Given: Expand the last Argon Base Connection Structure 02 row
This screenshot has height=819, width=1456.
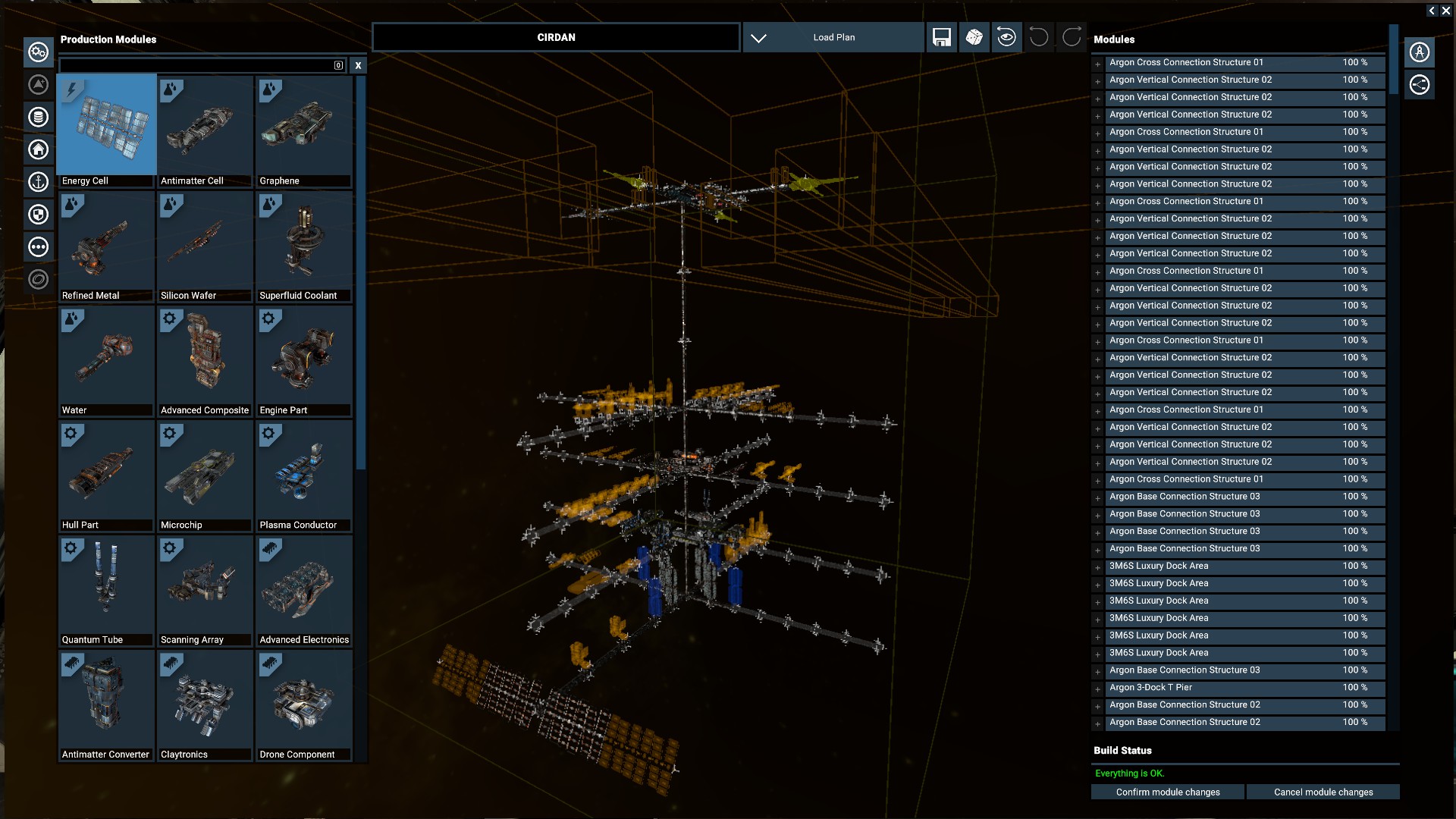Looking at the screenshot, I should (x=1097, y=723).
